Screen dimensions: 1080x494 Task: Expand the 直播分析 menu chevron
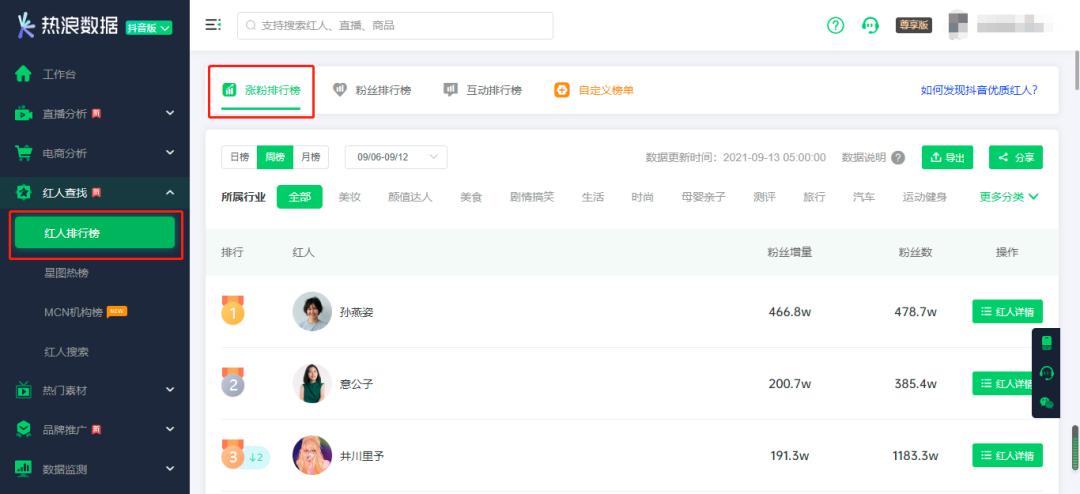pyautogui.click(x=170, y=113)
